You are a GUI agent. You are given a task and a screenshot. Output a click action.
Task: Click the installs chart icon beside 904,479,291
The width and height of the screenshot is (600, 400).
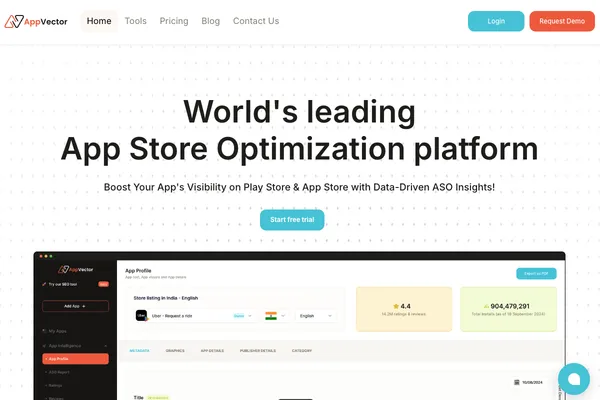tap(486, 306)
